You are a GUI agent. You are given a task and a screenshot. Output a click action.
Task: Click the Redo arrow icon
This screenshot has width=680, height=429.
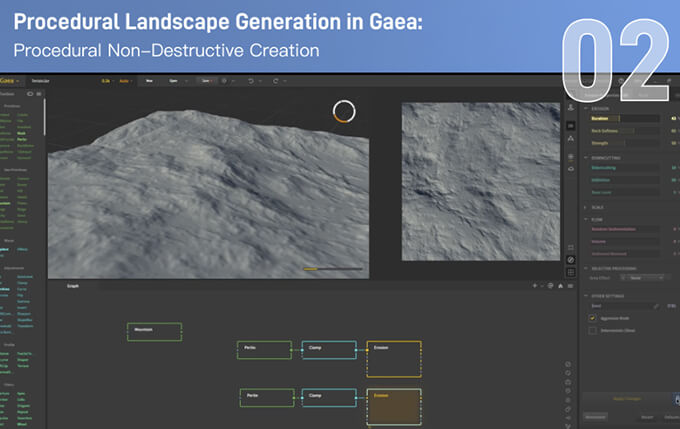[x=275, y=81]
